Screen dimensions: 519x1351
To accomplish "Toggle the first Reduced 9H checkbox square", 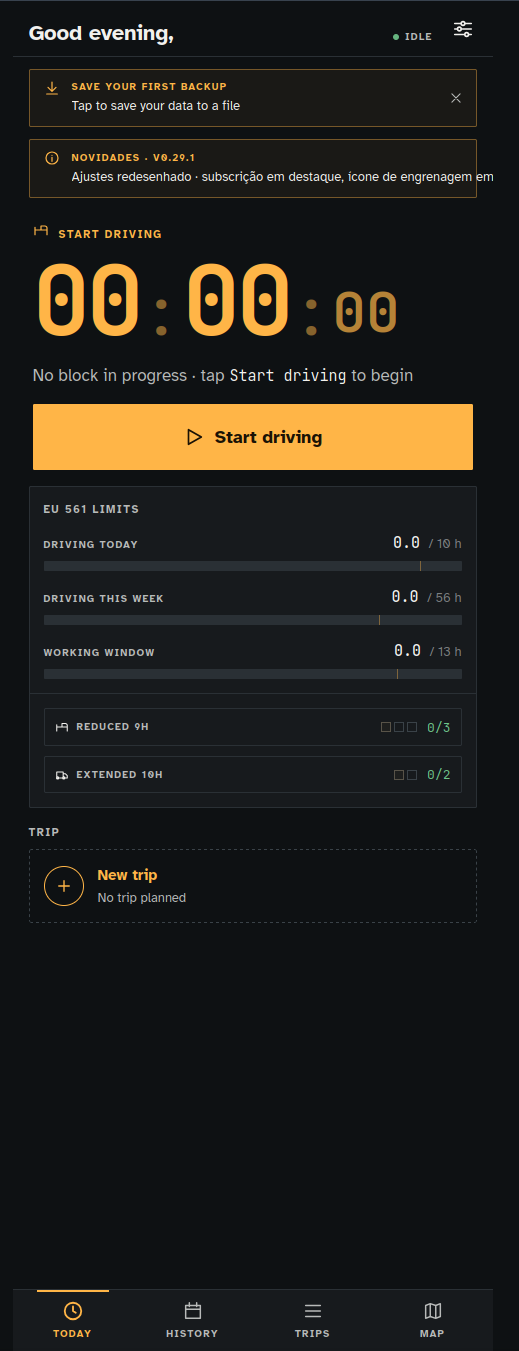I will (386, 727).
